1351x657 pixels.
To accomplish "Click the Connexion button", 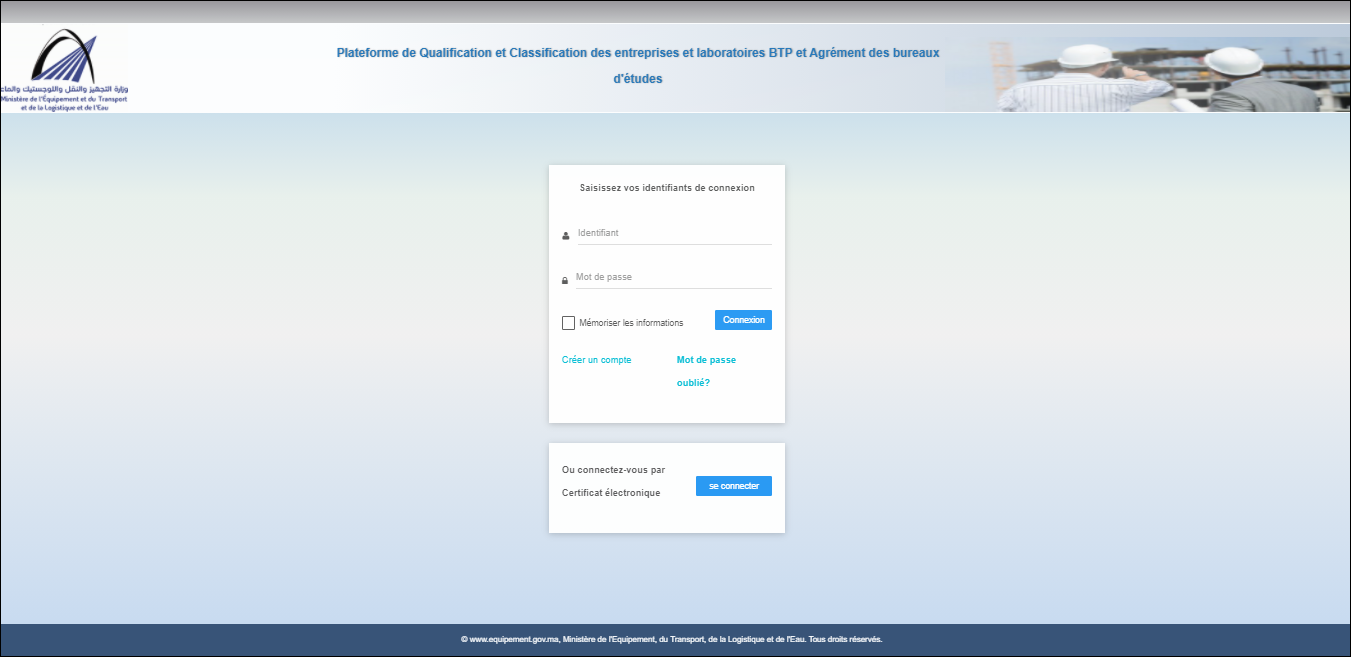I will 743,320.
